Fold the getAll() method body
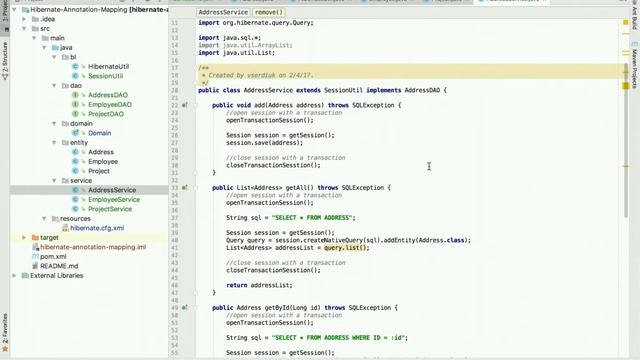This screenshot has height=360, width=640. tap(195, 188)
